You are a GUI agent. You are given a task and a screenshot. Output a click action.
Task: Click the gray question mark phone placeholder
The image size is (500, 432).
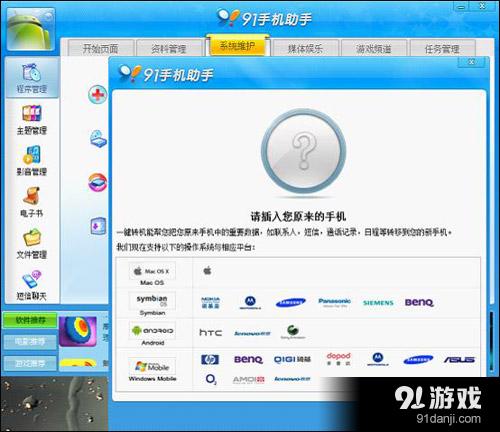pos(303,152)
